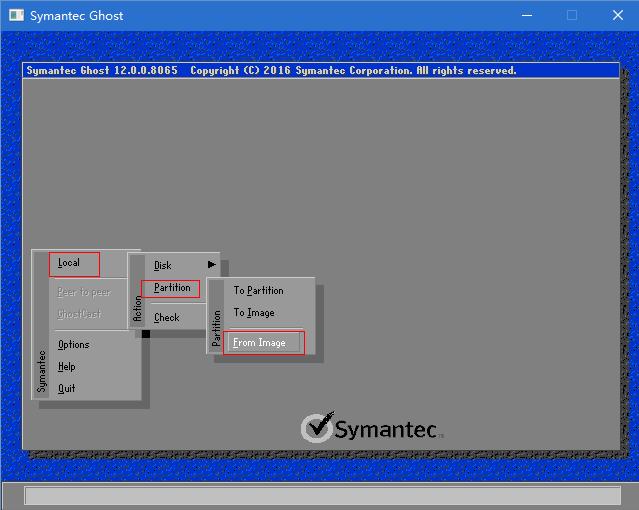Viewport: 639px width, 510px height.
Task: Open the Disk menu entry
Action: pos(163,265)
